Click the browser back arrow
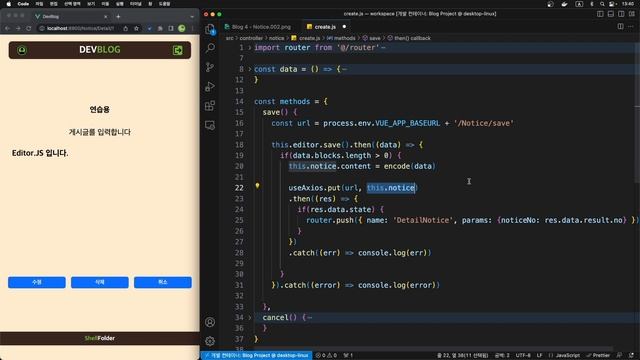This screenshot has height=360, width=640. click(7, 28)
